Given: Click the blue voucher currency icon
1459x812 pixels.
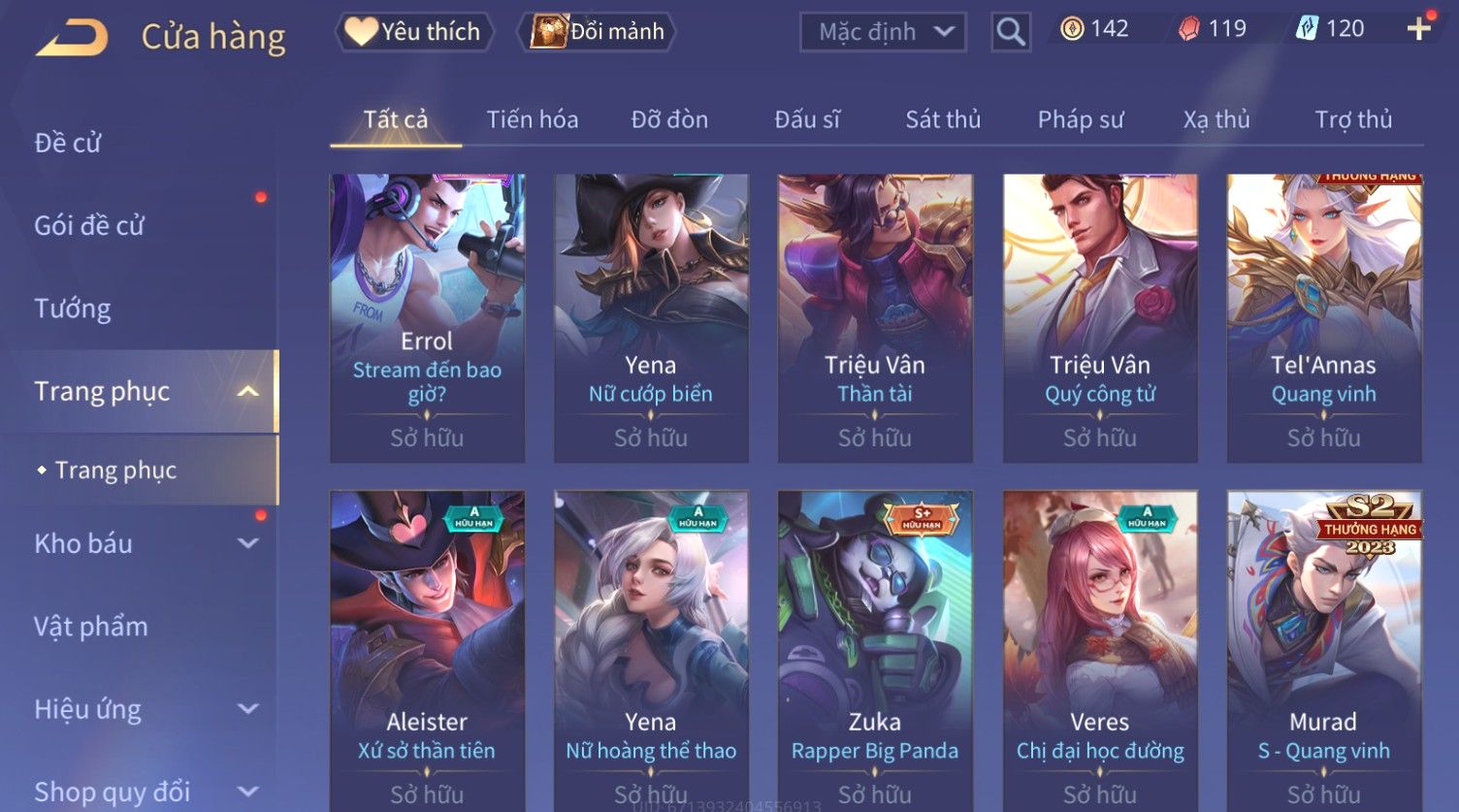Looking at the screenshot, I should pyautogui.click(x=1307, y=29).
